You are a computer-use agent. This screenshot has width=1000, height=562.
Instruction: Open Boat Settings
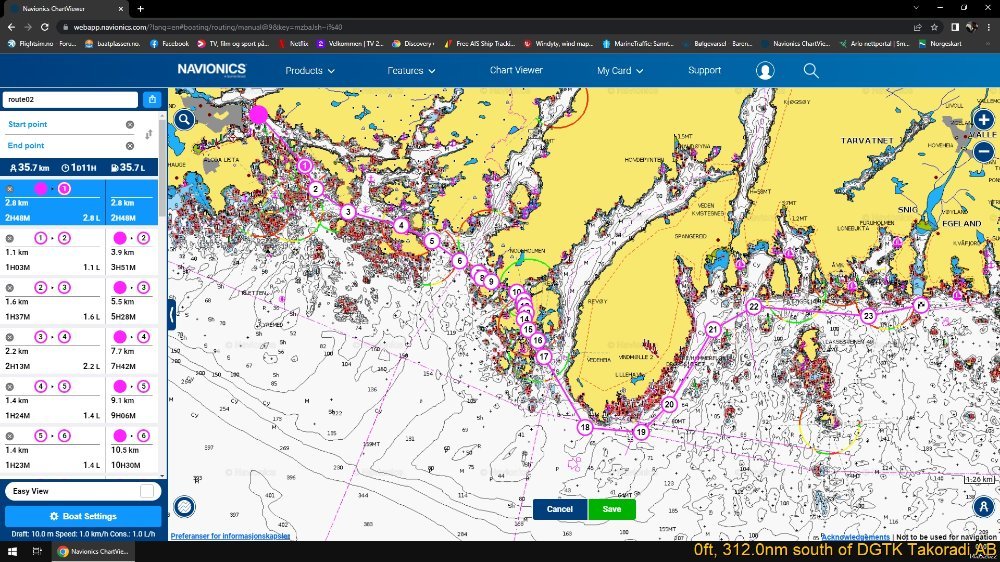tap(83, 516)
